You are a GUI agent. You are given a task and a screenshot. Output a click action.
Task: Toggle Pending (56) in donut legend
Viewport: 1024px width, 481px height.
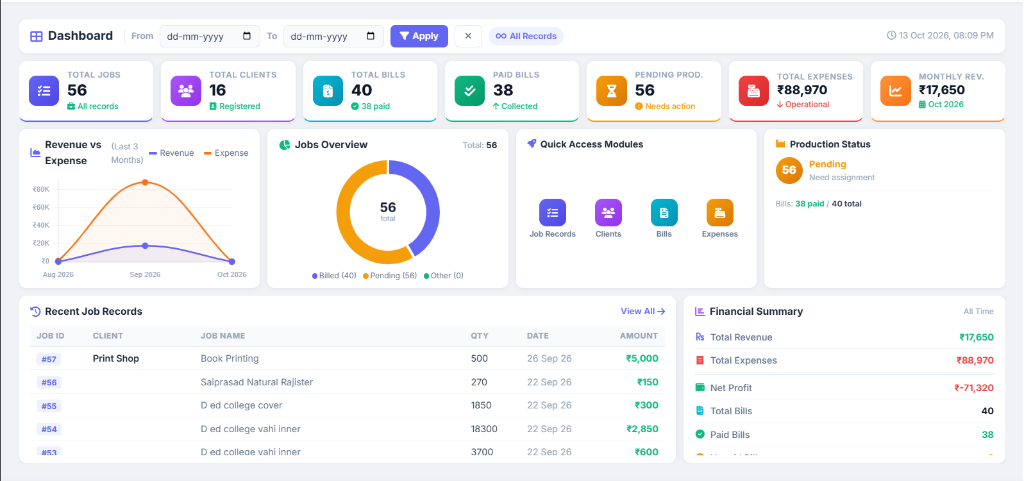pos(390,275)
